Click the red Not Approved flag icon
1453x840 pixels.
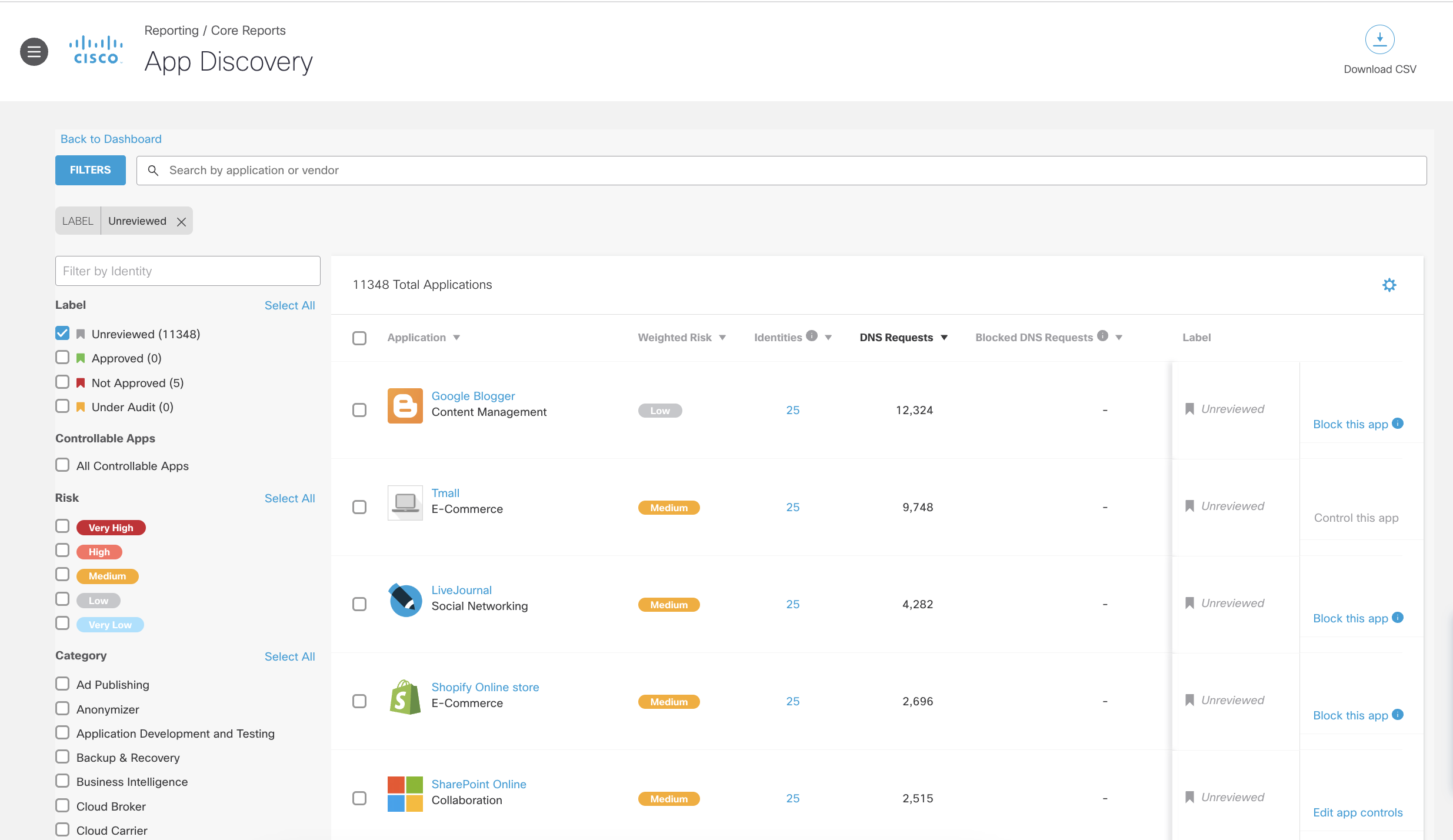[81, 383]
